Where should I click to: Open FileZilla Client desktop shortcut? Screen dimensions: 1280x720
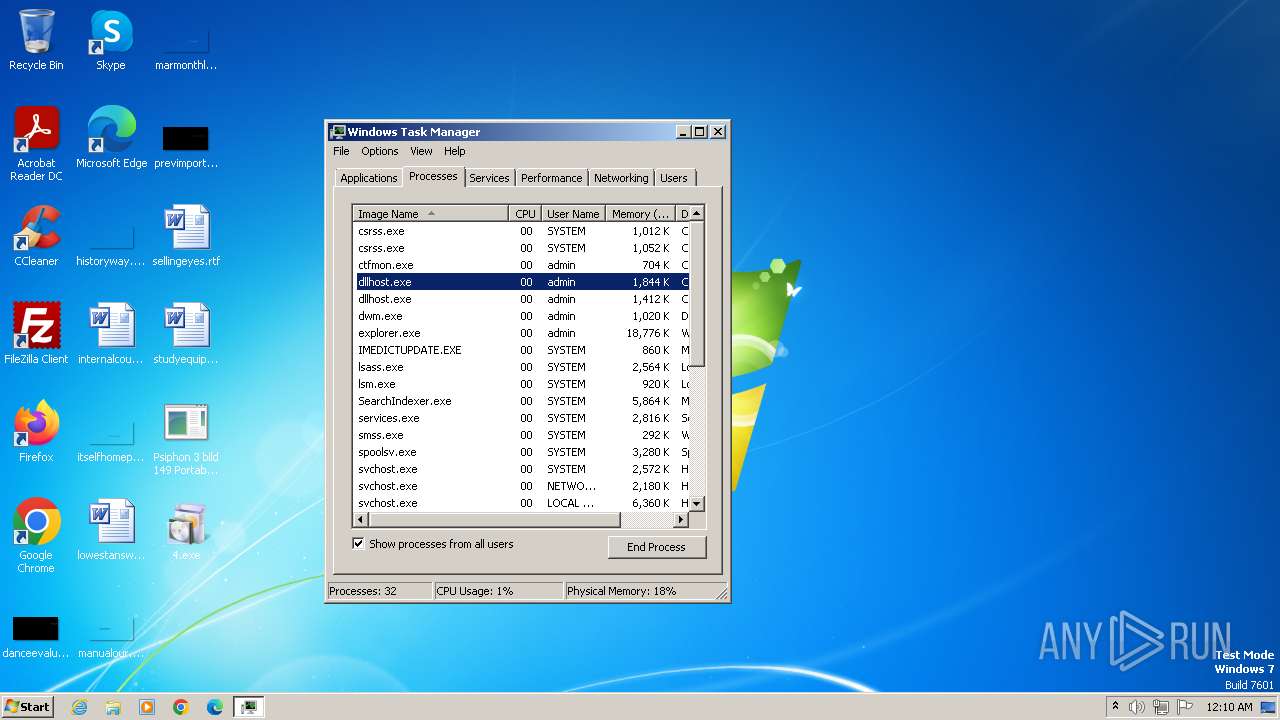[x=36, y=333]
